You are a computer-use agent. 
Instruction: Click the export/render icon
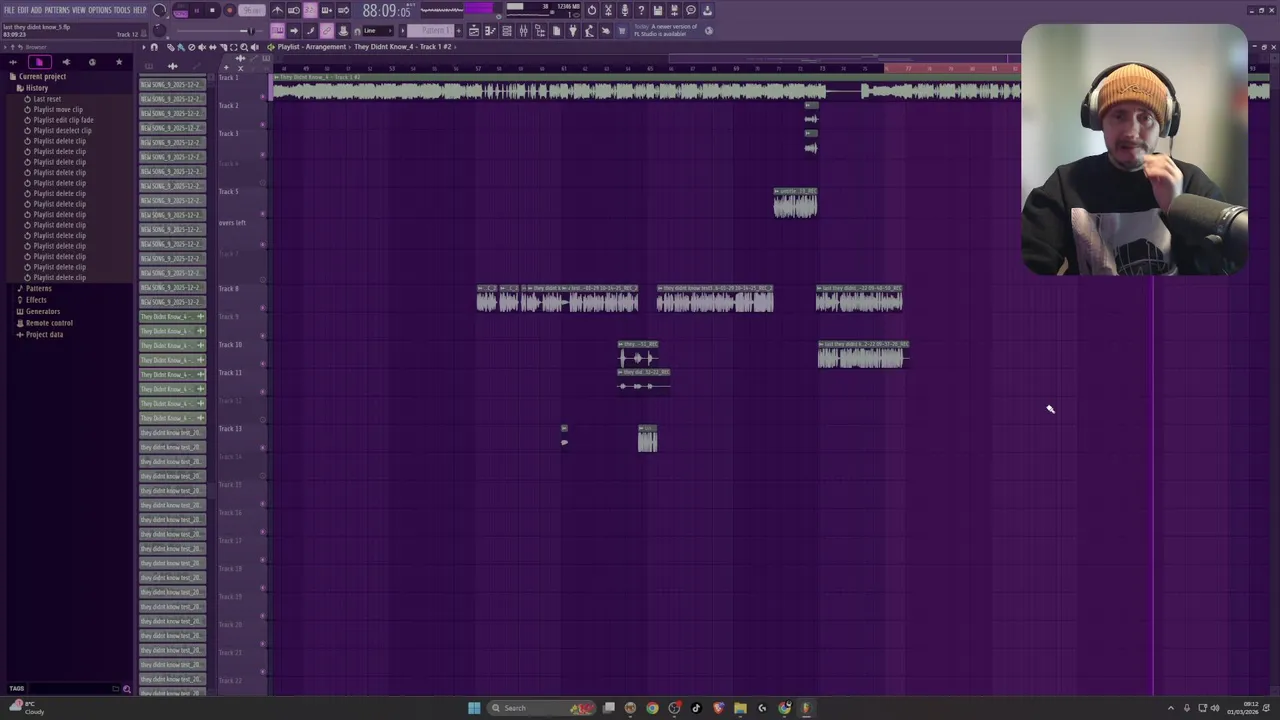click(x=675, y=10)
